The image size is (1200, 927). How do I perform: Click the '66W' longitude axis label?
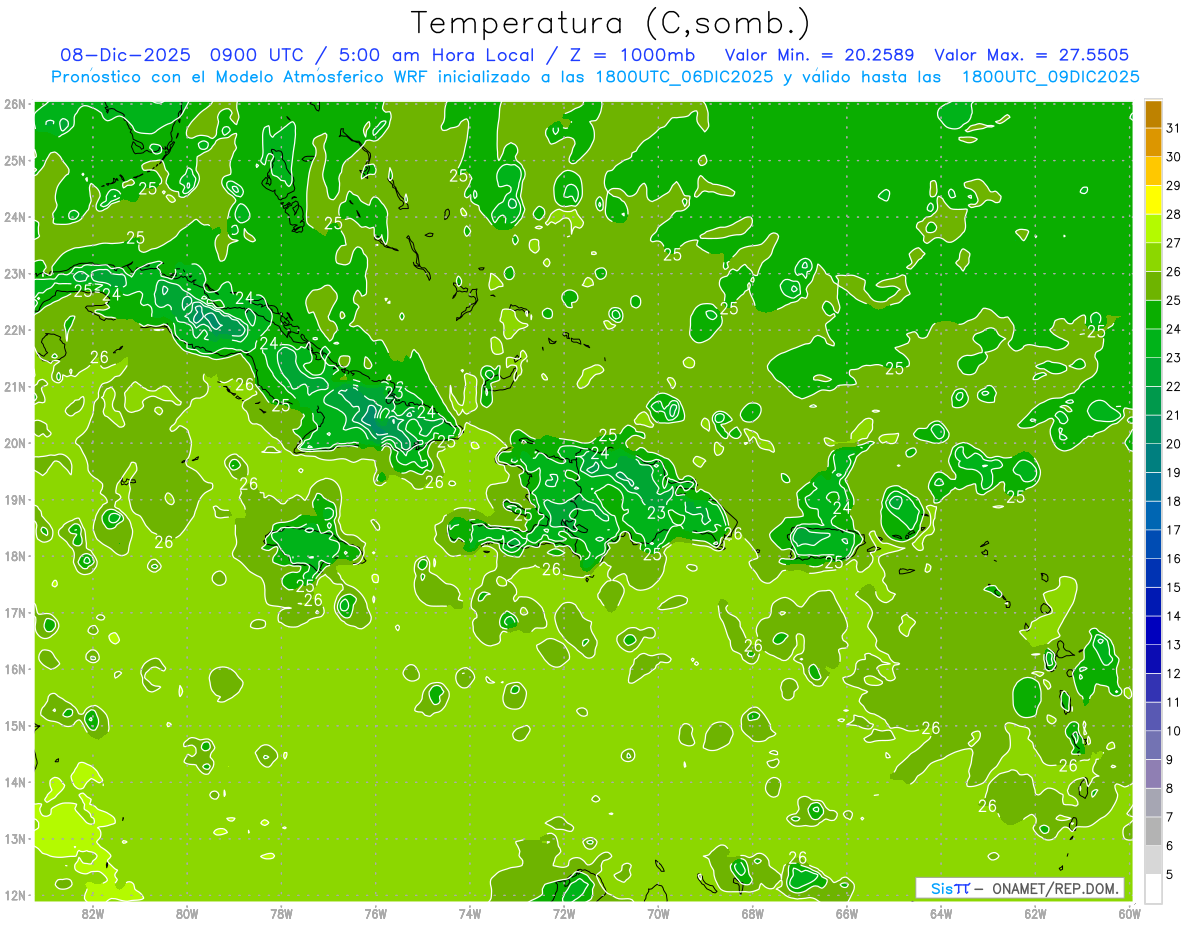tap(847, 913)
